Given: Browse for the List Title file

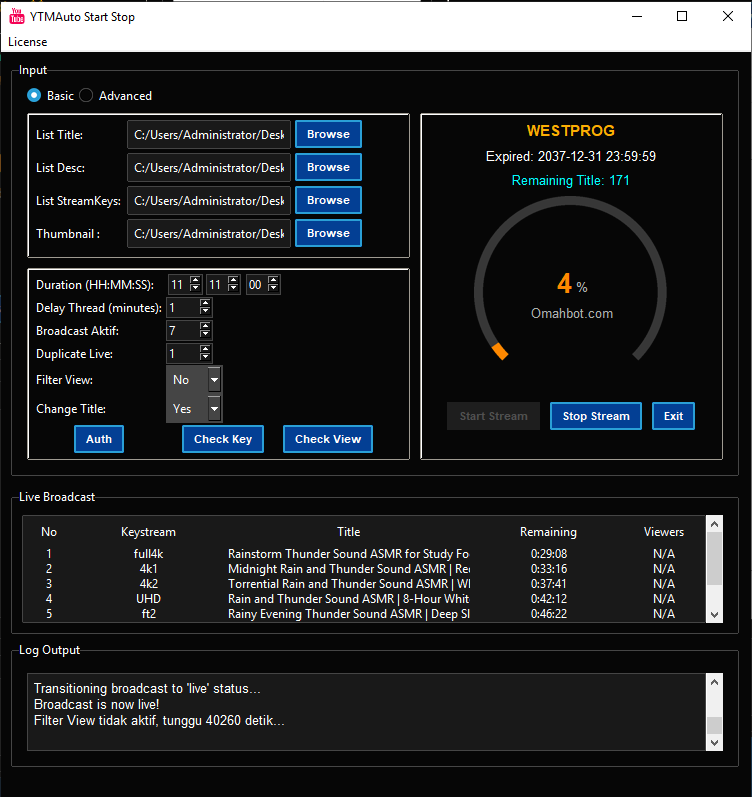Looking at the screenshot, I should pos(328,134).
